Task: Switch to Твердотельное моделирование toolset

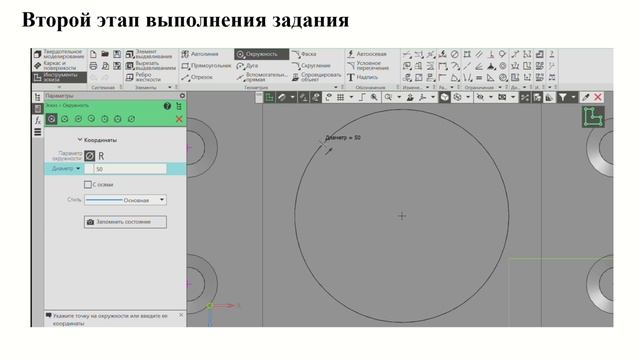Action: click(x=60, y=54)
